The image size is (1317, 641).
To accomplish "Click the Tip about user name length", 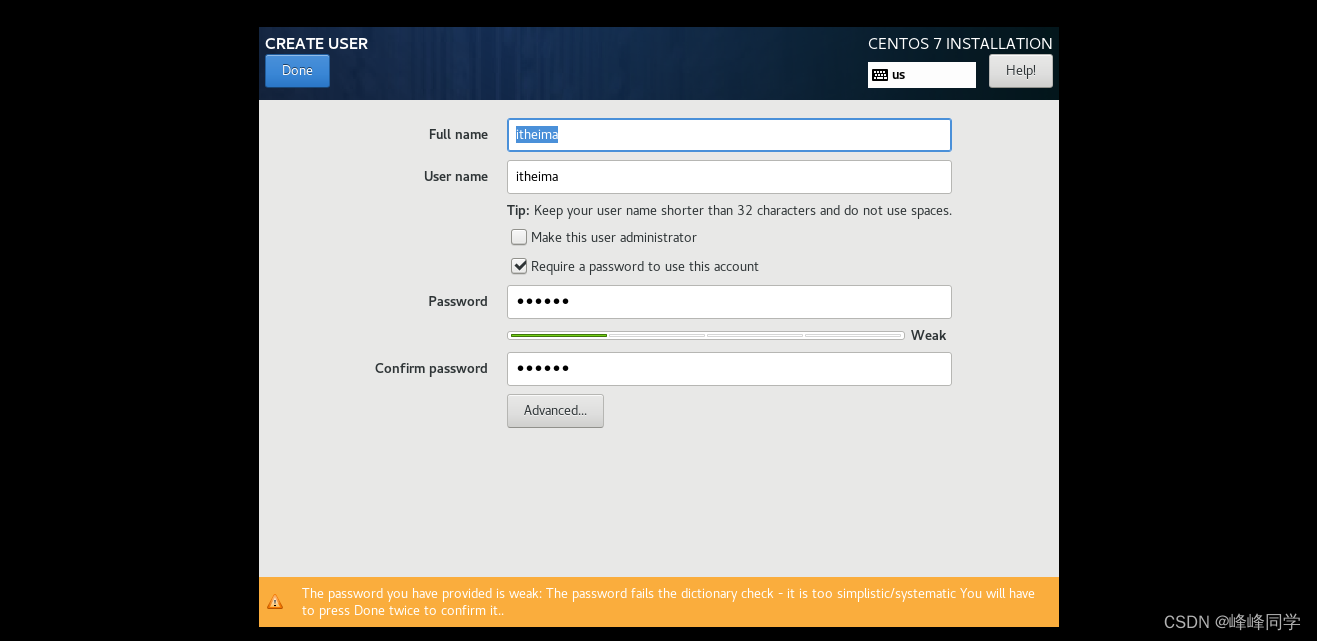I will [729, 211].
